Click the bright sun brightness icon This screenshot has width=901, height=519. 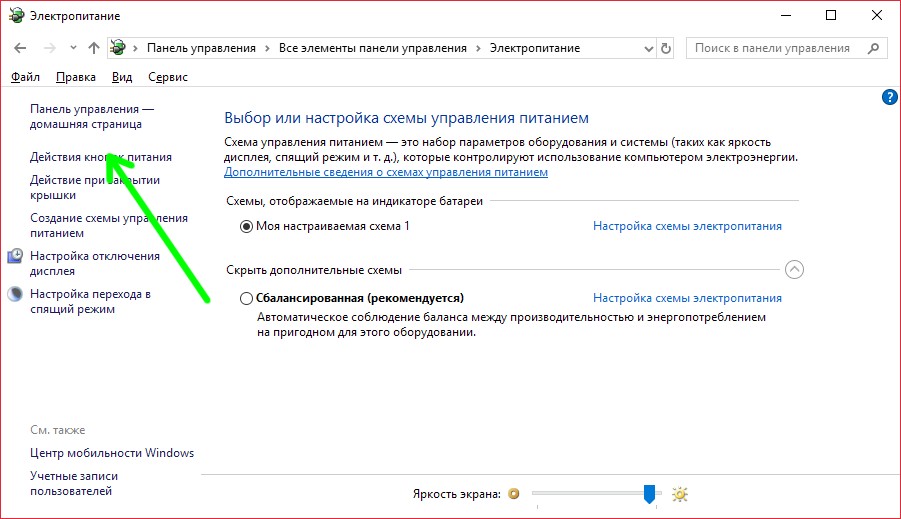[680, 494]
